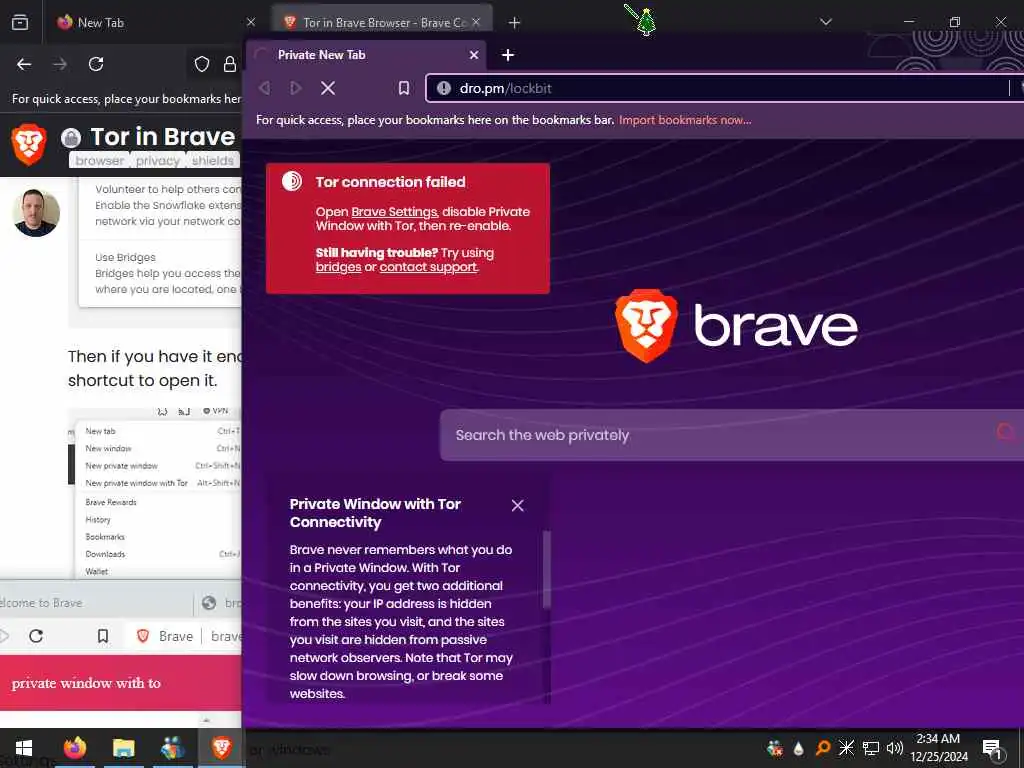Open Firefox View icon
This screenshot has width=1024, height=768.
click(20, 22)
